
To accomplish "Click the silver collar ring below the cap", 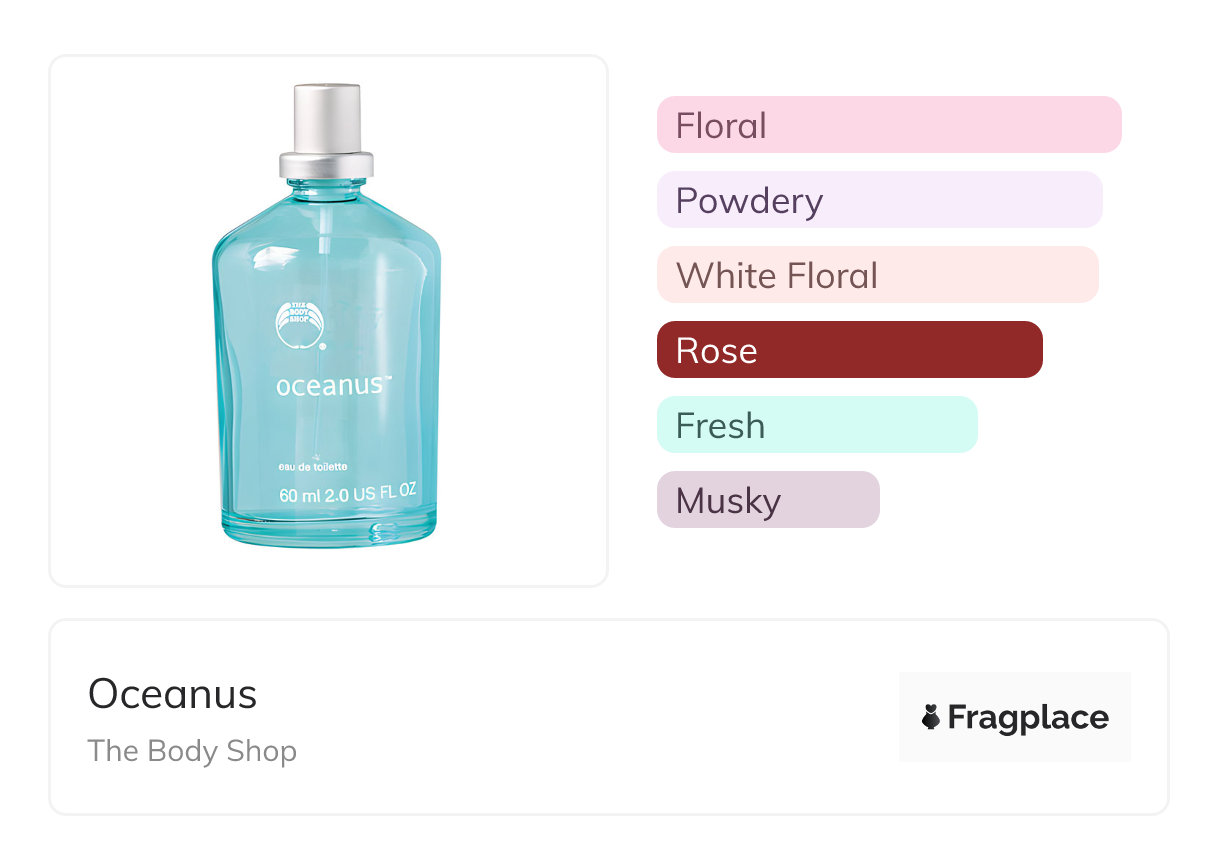I will [x=326, y=164].
